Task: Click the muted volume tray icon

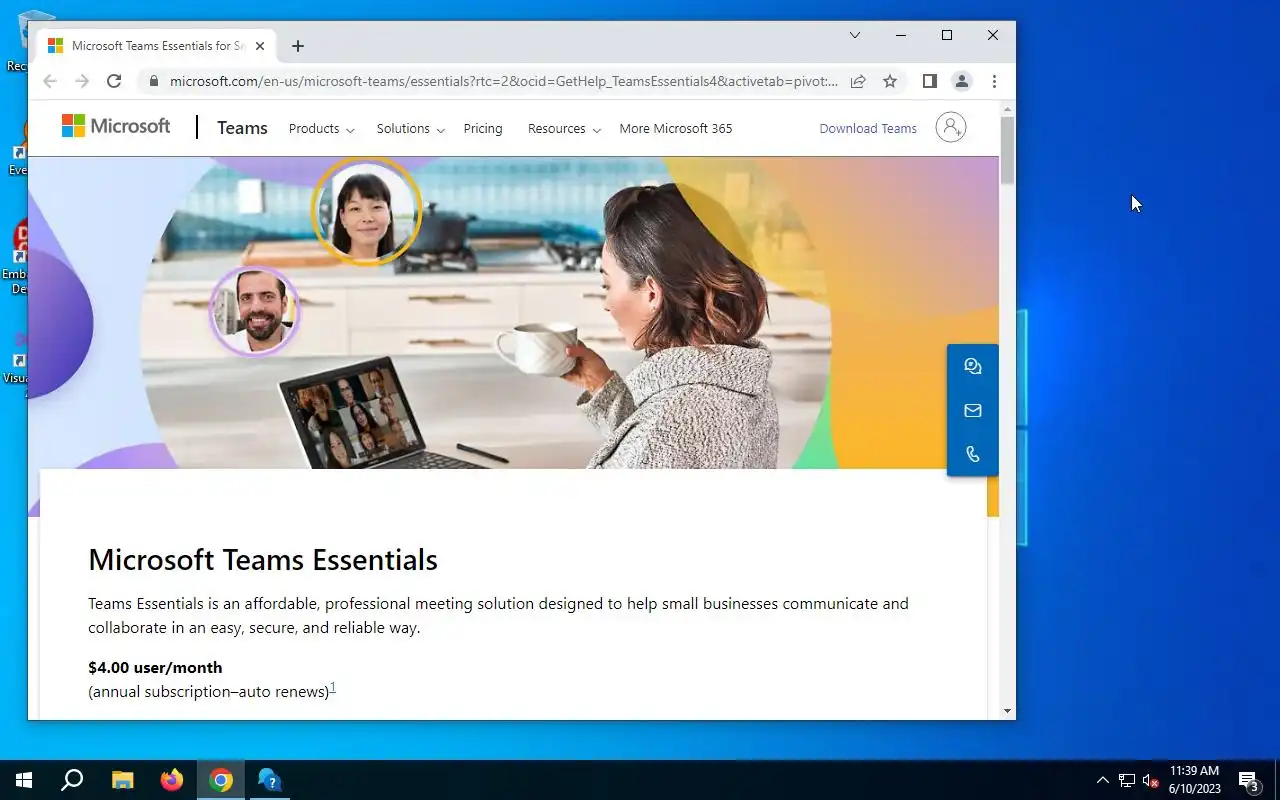Action: pyautogui.click(x=1150, y=780)
